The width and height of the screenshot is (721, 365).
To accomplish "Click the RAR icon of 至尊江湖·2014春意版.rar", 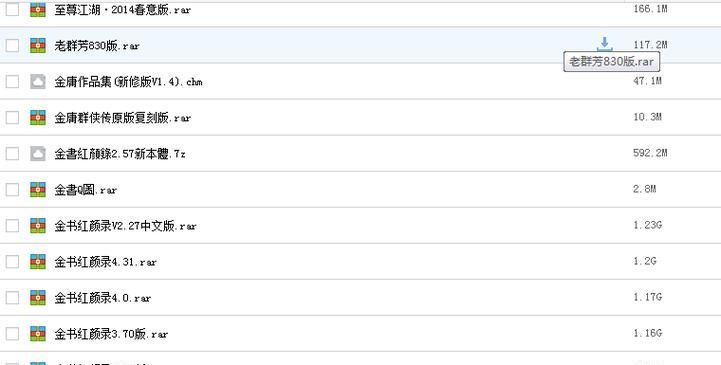I will 38,9.
